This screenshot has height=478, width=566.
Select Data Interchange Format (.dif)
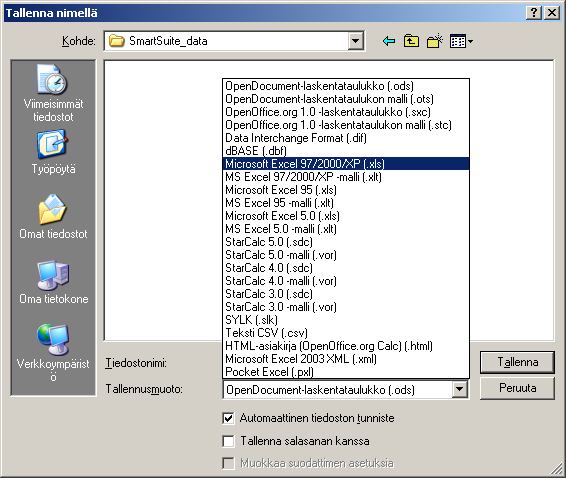click(x=346, y=138)
